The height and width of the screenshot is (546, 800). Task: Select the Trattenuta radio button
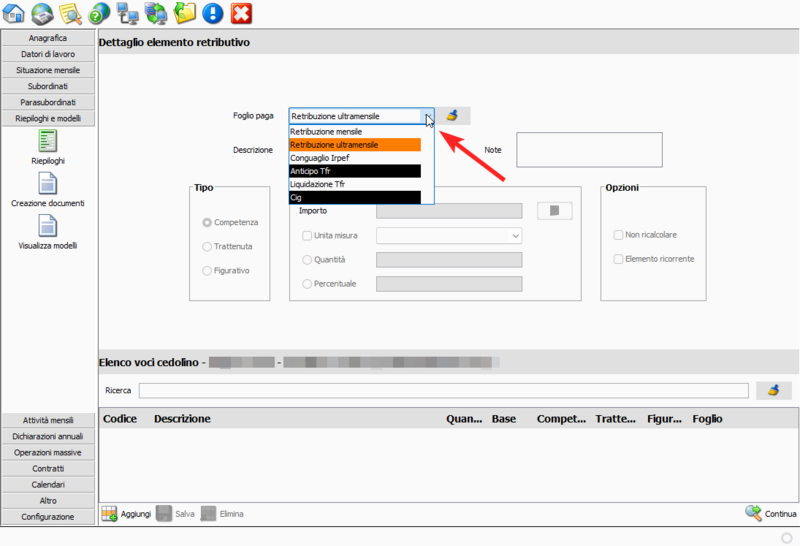(207, 246)
